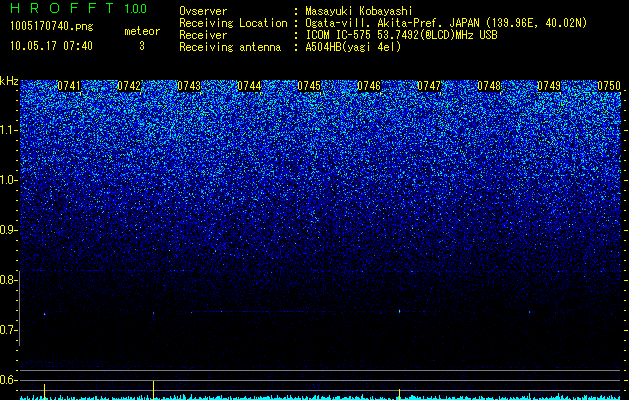The height and width of the screenshot is (400, 629).
Task: Click the 0.9 kHz axis label
Action: click(x=8, y=230)
